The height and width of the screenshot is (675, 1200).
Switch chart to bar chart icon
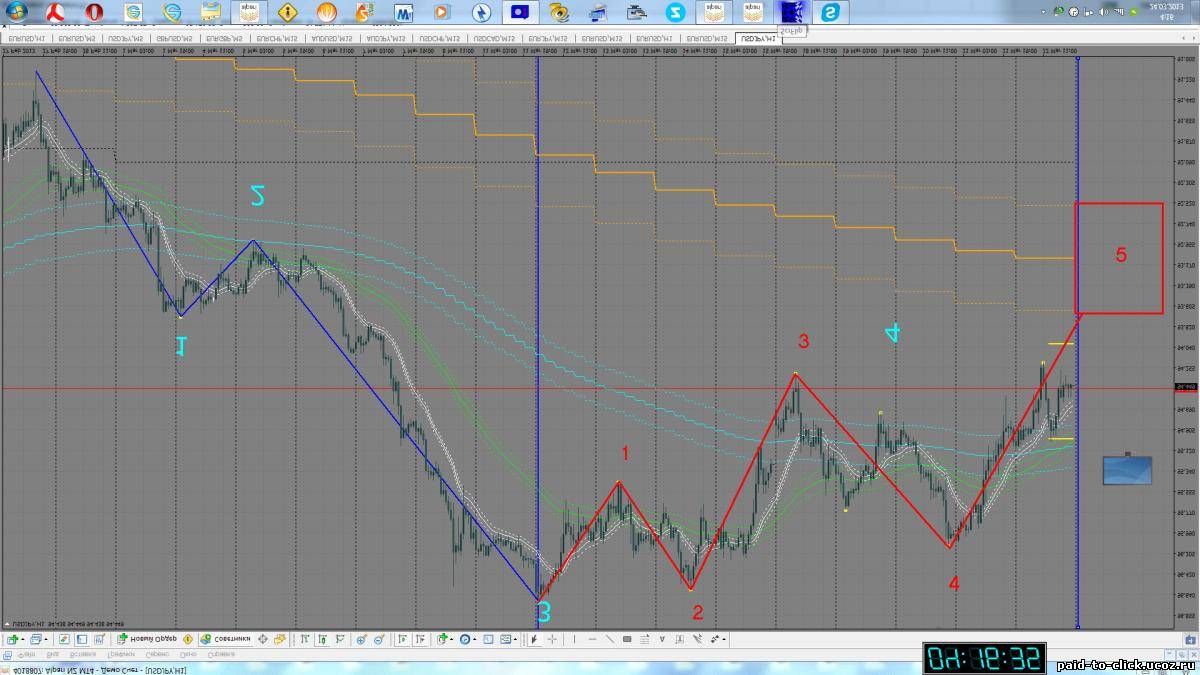point(304,639)
